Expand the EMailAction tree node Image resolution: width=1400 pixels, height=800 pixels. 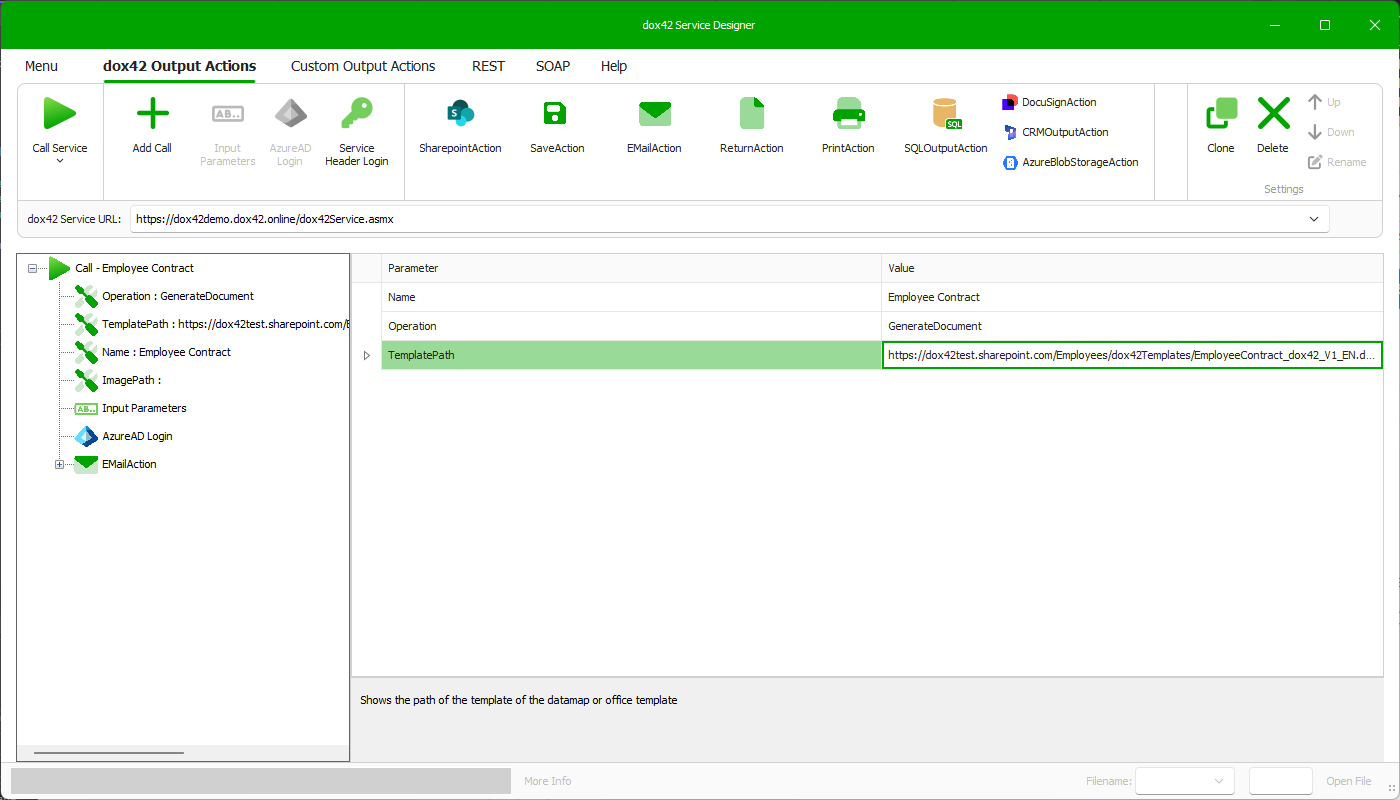pos(58,463)
